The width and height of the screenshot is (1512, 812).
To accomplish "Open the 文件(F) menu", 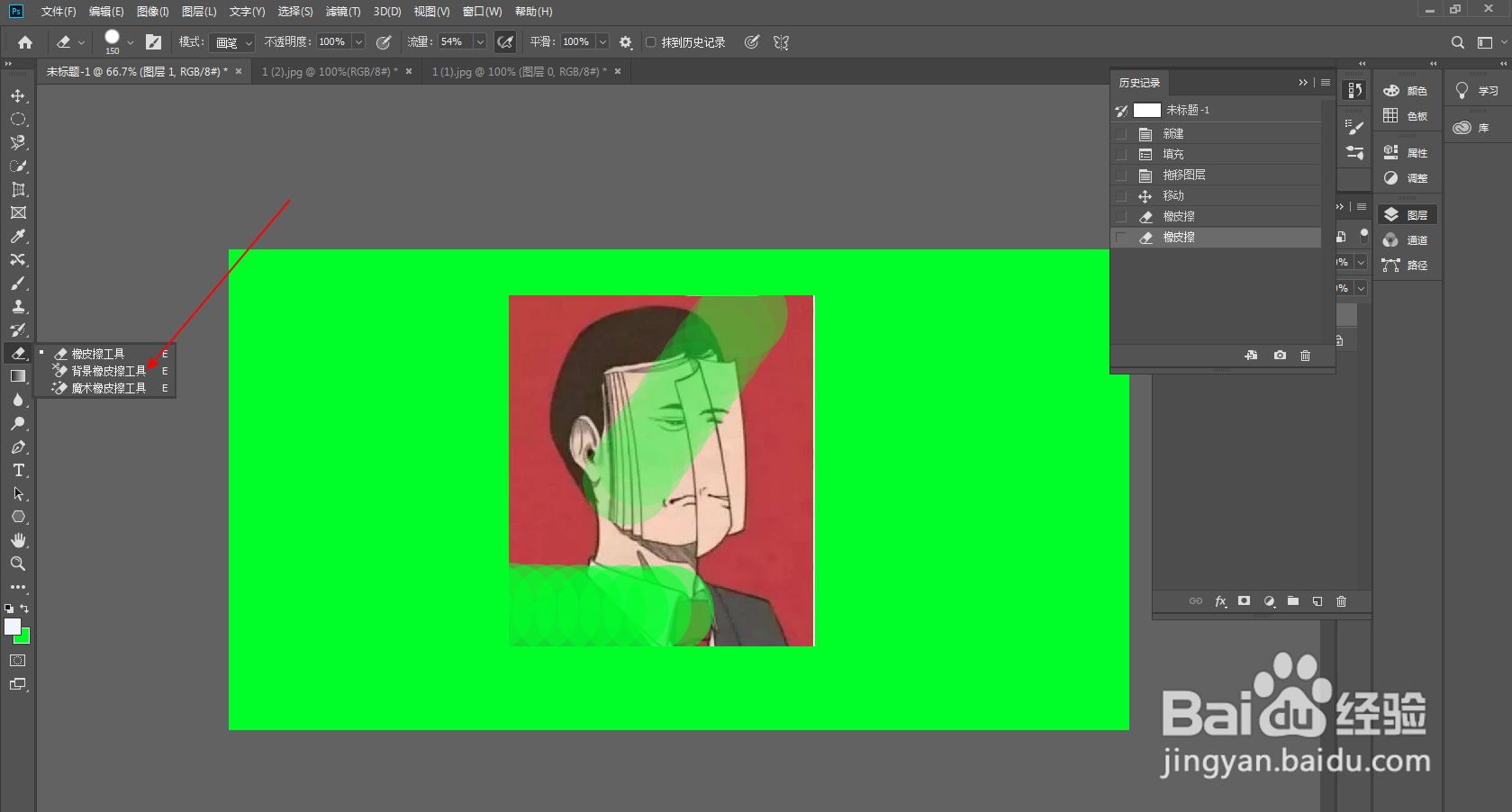I will coord(59,12).
